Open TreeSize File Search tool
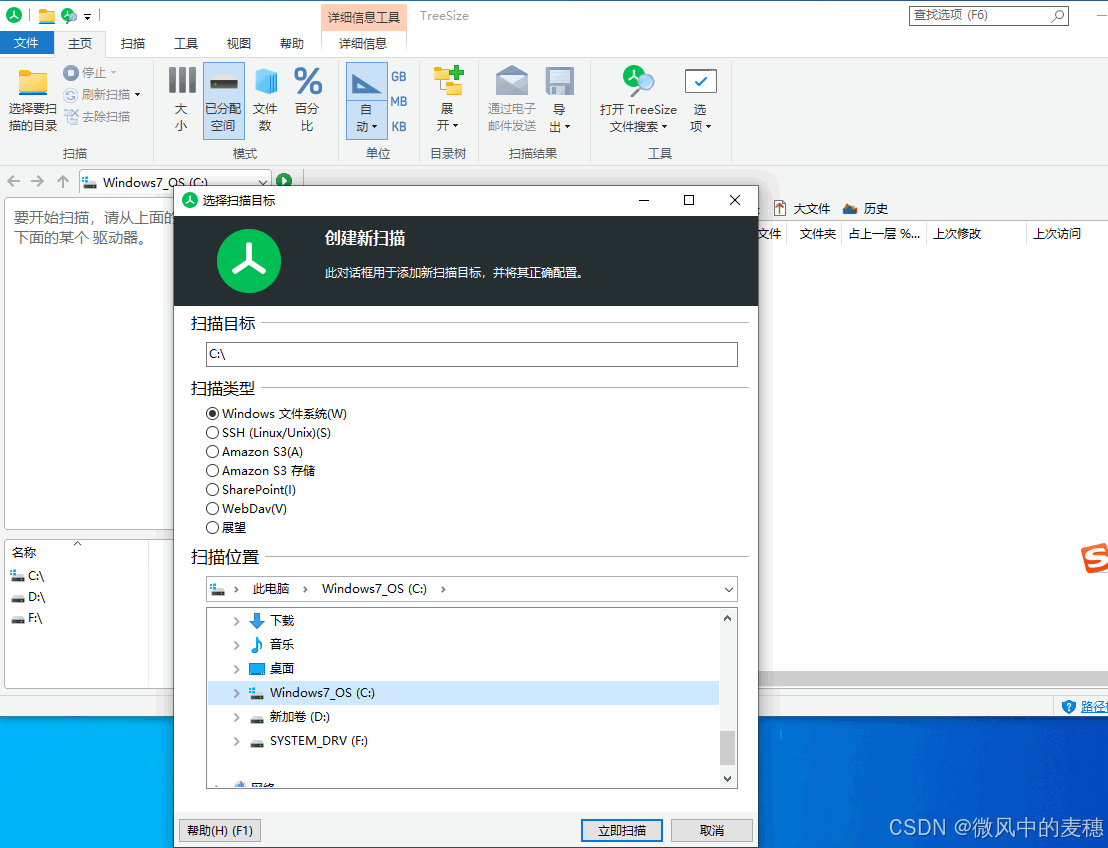1108x848 pixels. 638,100
